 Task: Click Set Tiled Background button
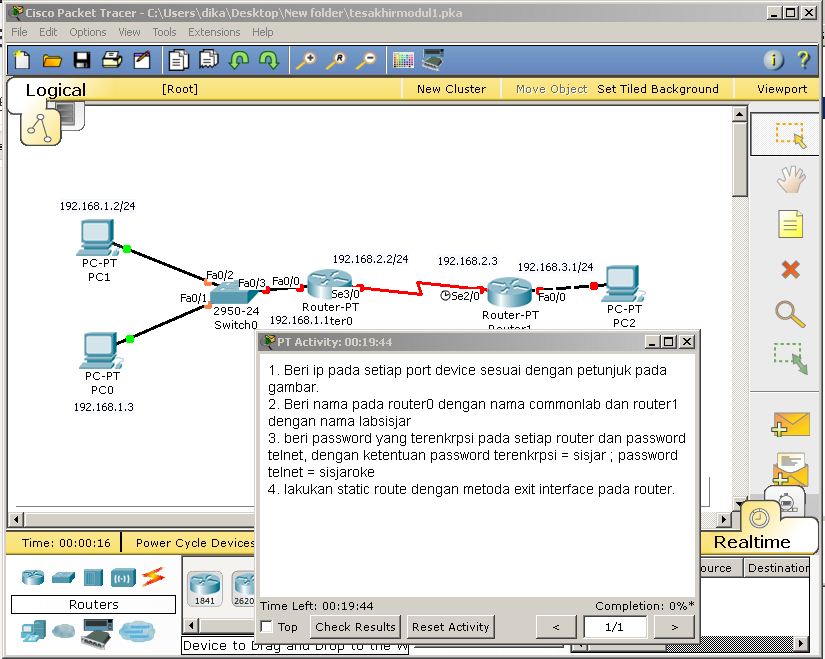pos(658,89)
